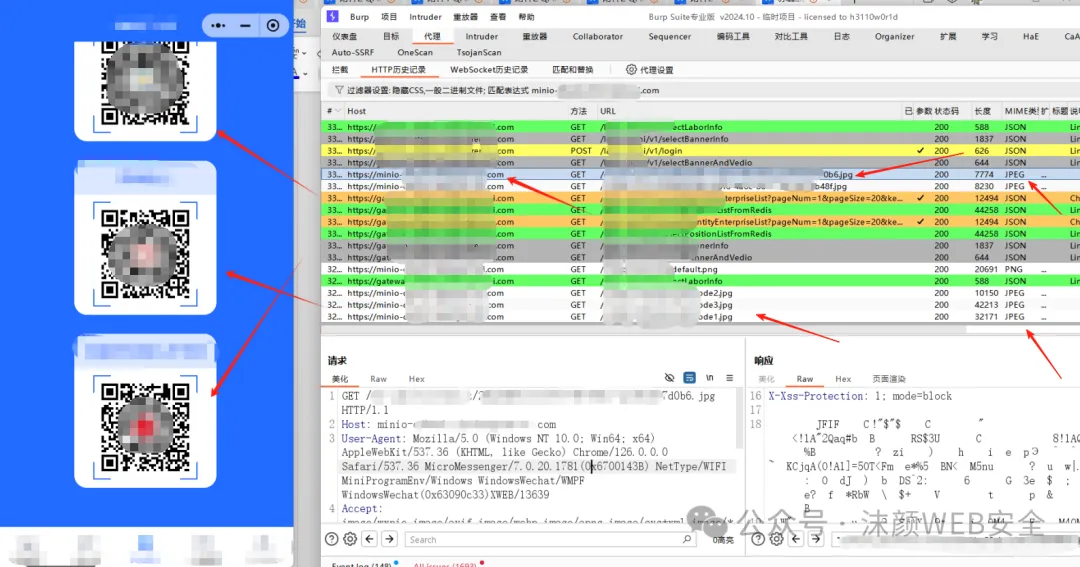Sort by the # column dropdown arrow

338,111
